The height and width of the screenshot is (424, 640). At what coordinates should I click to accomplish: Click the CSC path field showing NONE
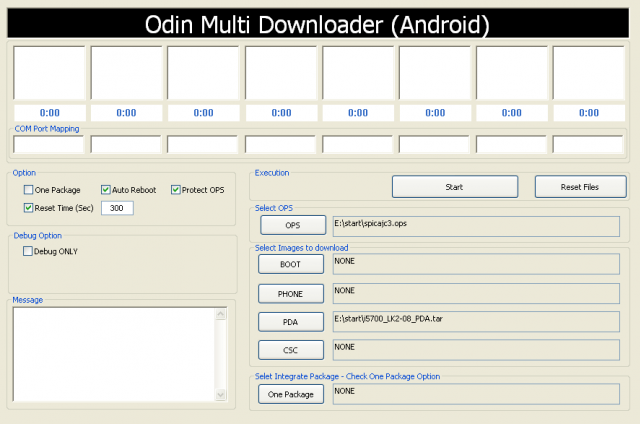pos(476,350)
